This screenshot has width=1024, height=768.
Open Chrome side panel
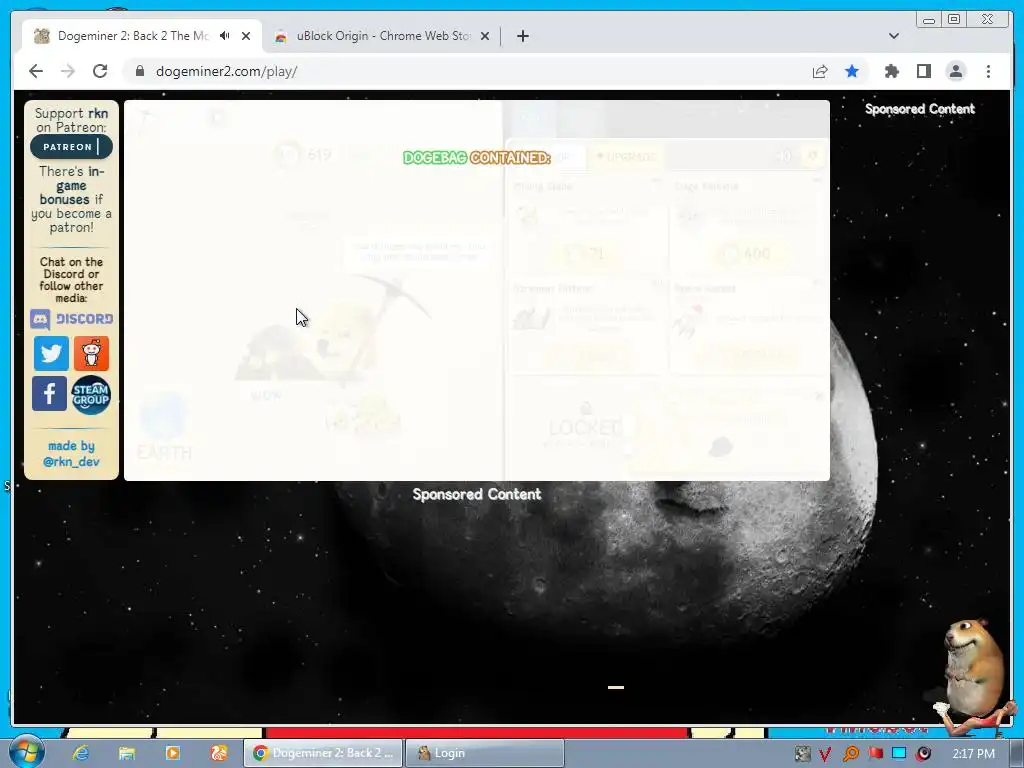[923, 71]
